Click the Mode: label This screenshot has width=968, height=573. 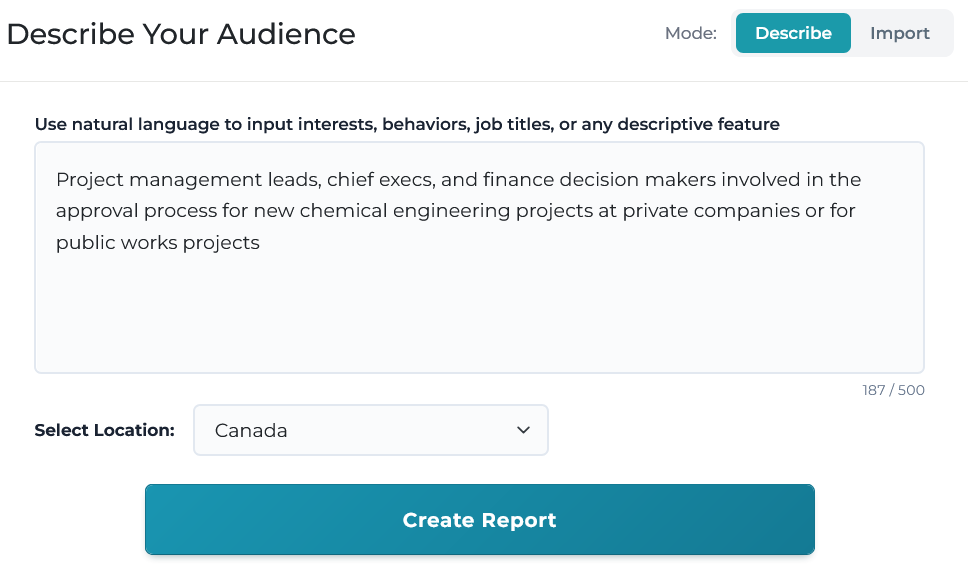coord(690,33)
